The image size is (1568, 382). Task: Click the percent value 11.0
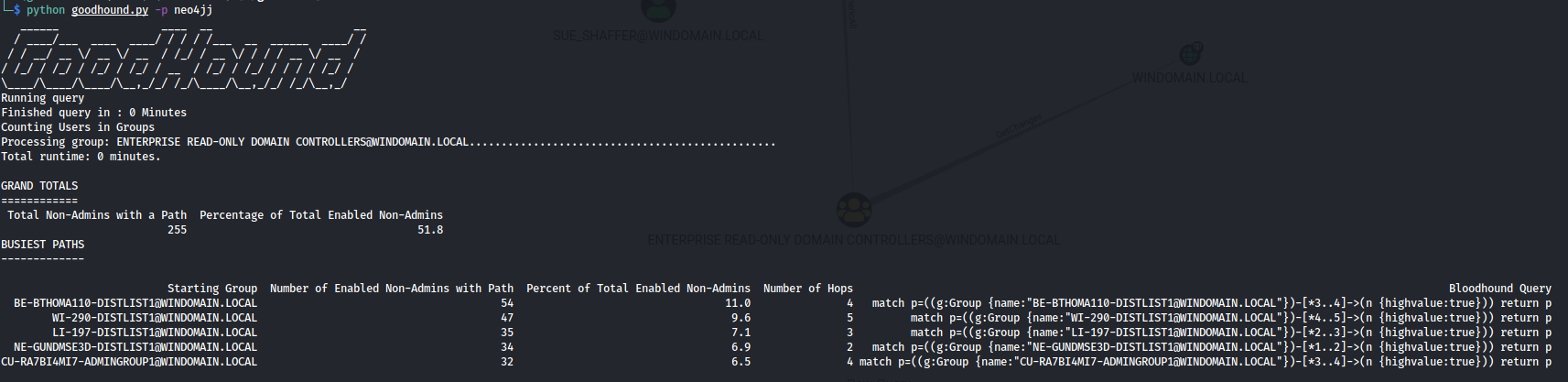(738, 303)
